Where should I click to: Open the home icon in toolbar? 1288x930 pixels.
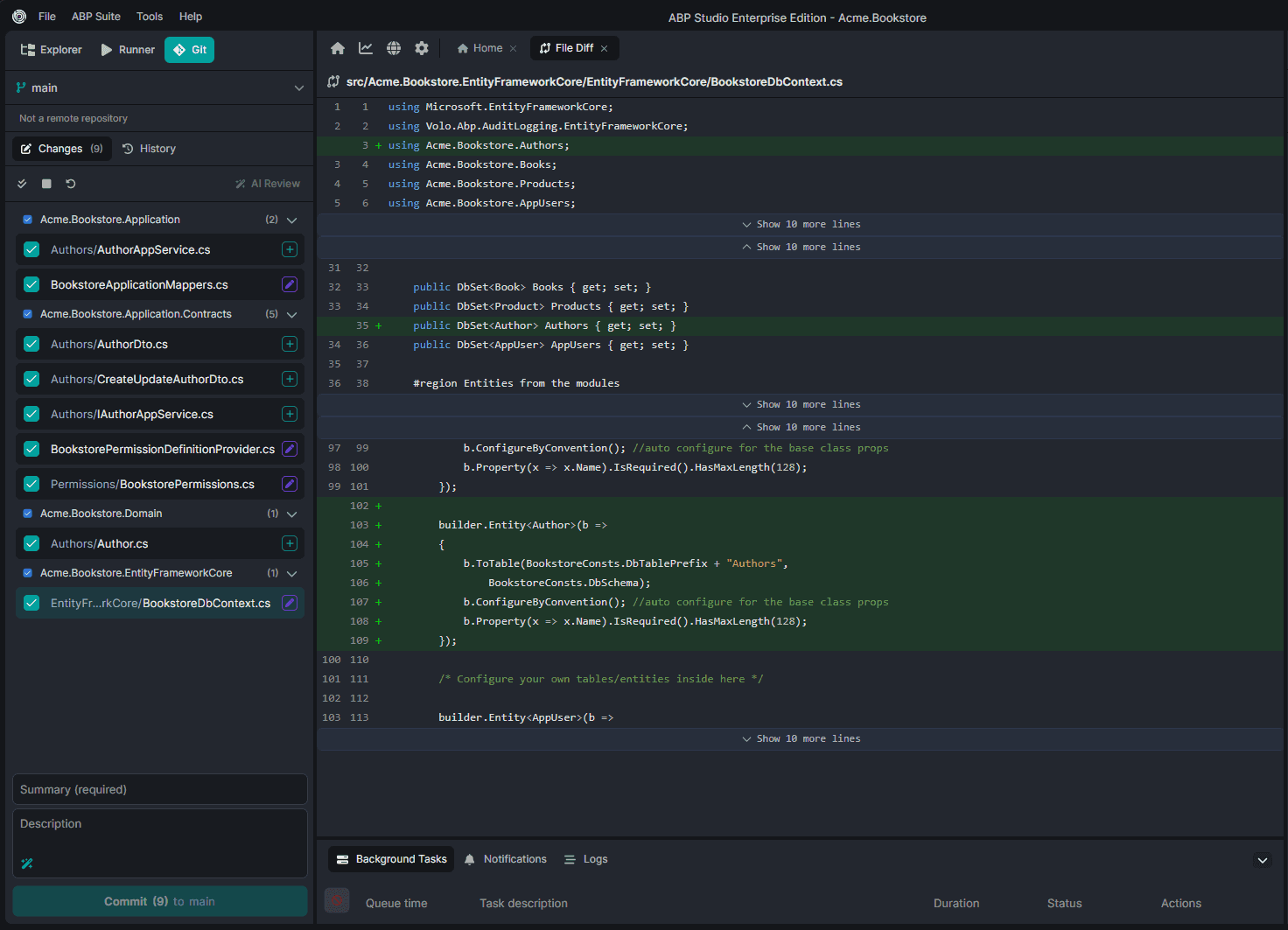tap(338, 48)
